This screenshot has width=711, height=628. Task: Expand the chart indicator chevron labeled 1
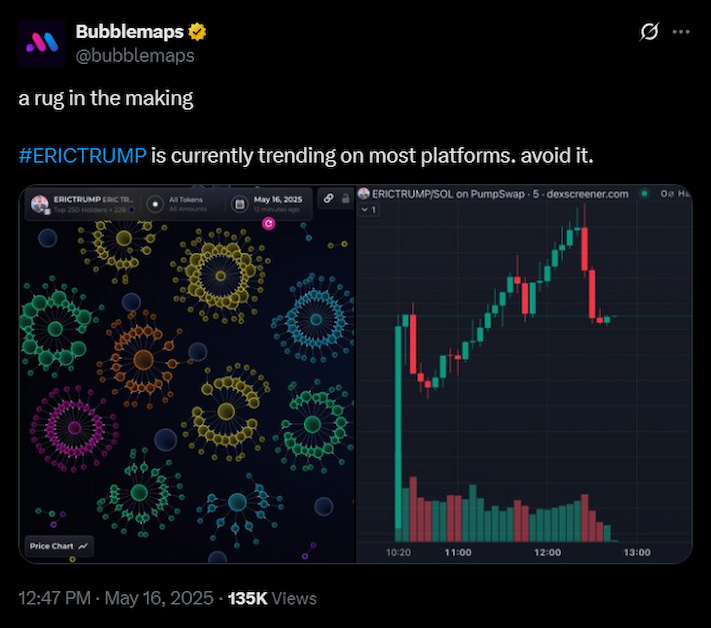[369, 210]
